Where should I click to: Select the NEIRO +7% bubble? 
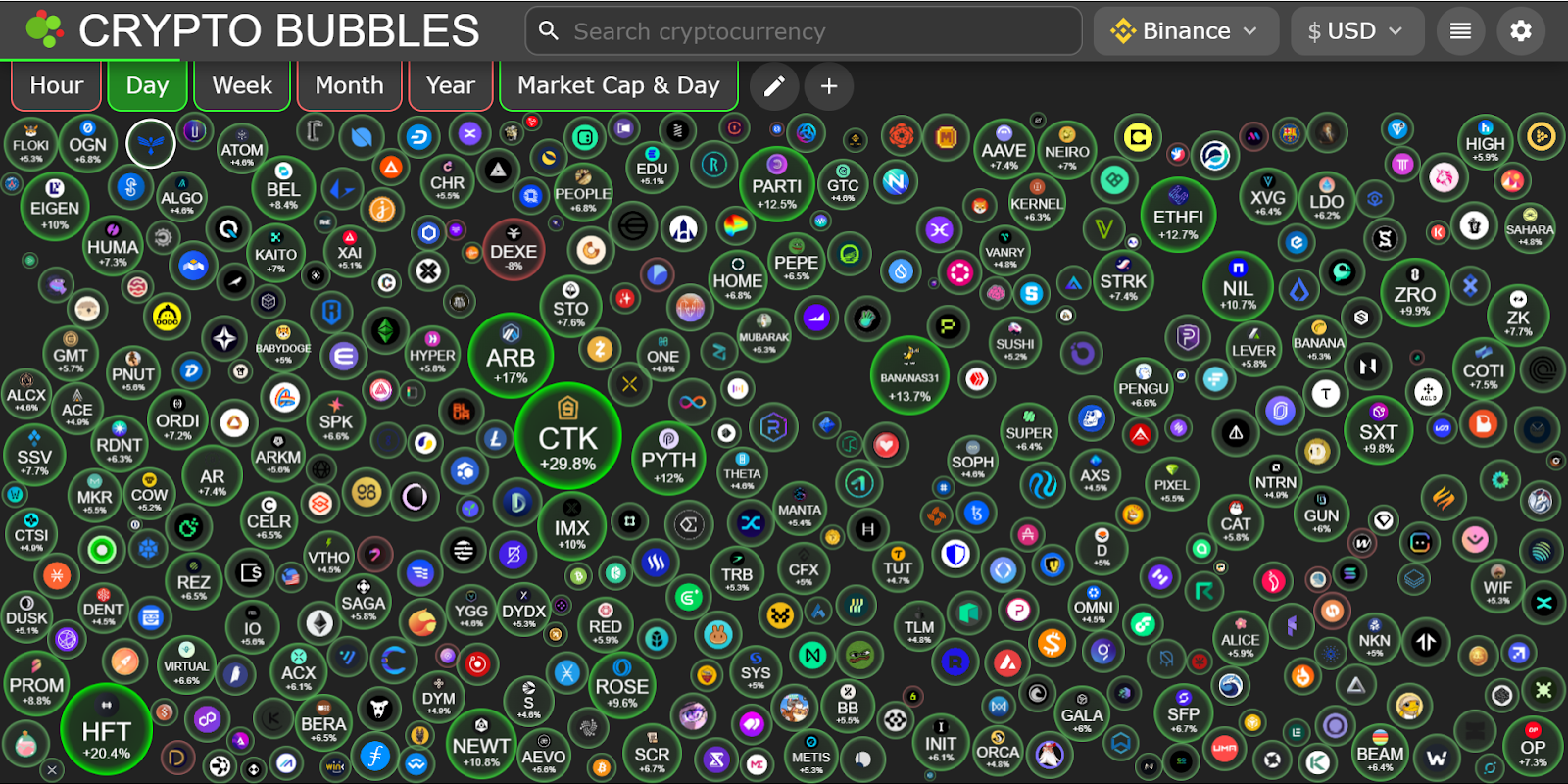tap(1067, 151)
